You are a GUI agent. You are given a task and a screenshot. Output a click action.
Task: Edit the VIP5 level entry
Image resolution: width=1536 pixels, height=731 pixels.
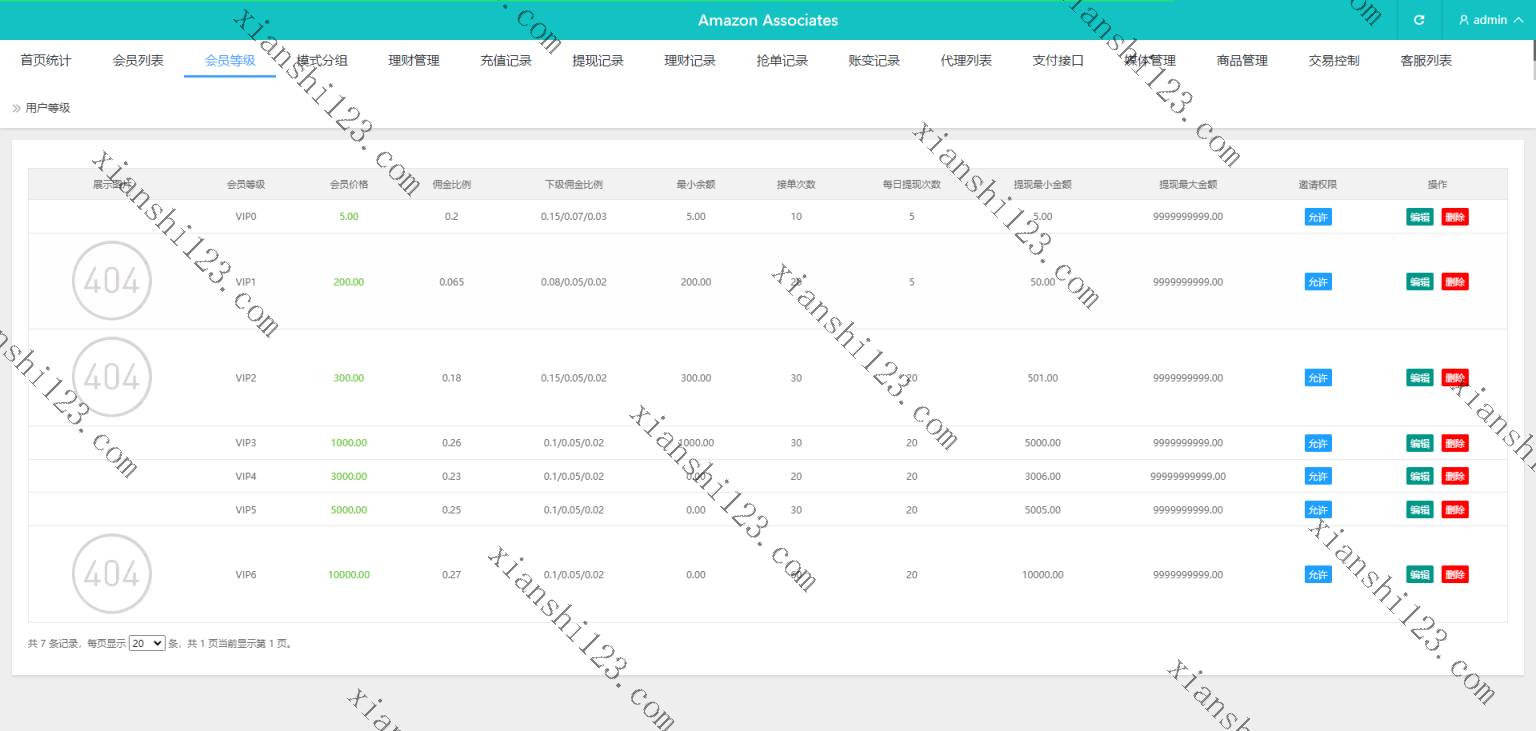coord(1419,510)
